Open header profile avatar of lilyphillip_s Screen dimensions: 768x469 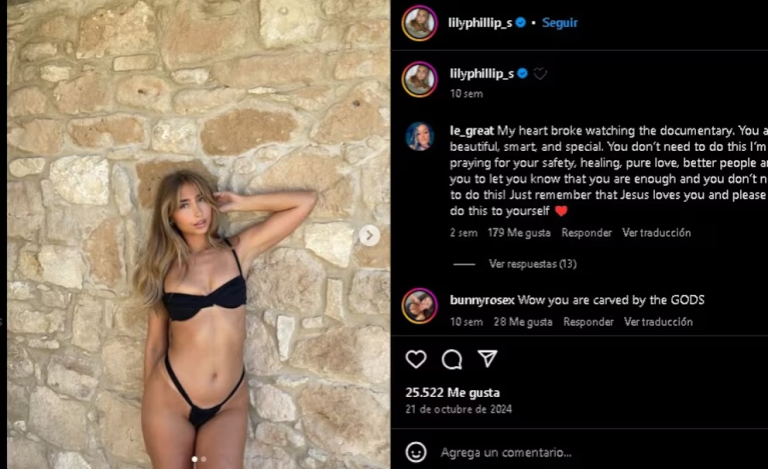tap(420, 23)
